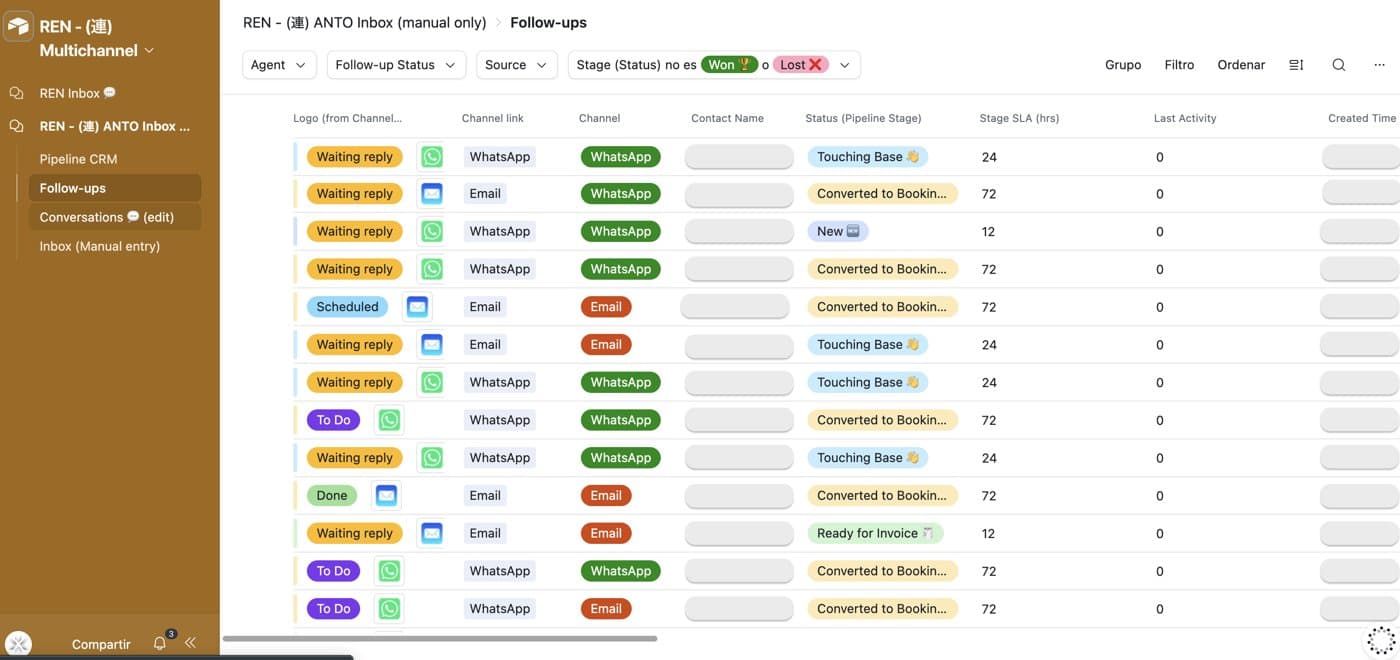Click Email channel tag in Scheduled row
Image resolution: width=1400 pixels, height=660 pixels.
(606, 307)
